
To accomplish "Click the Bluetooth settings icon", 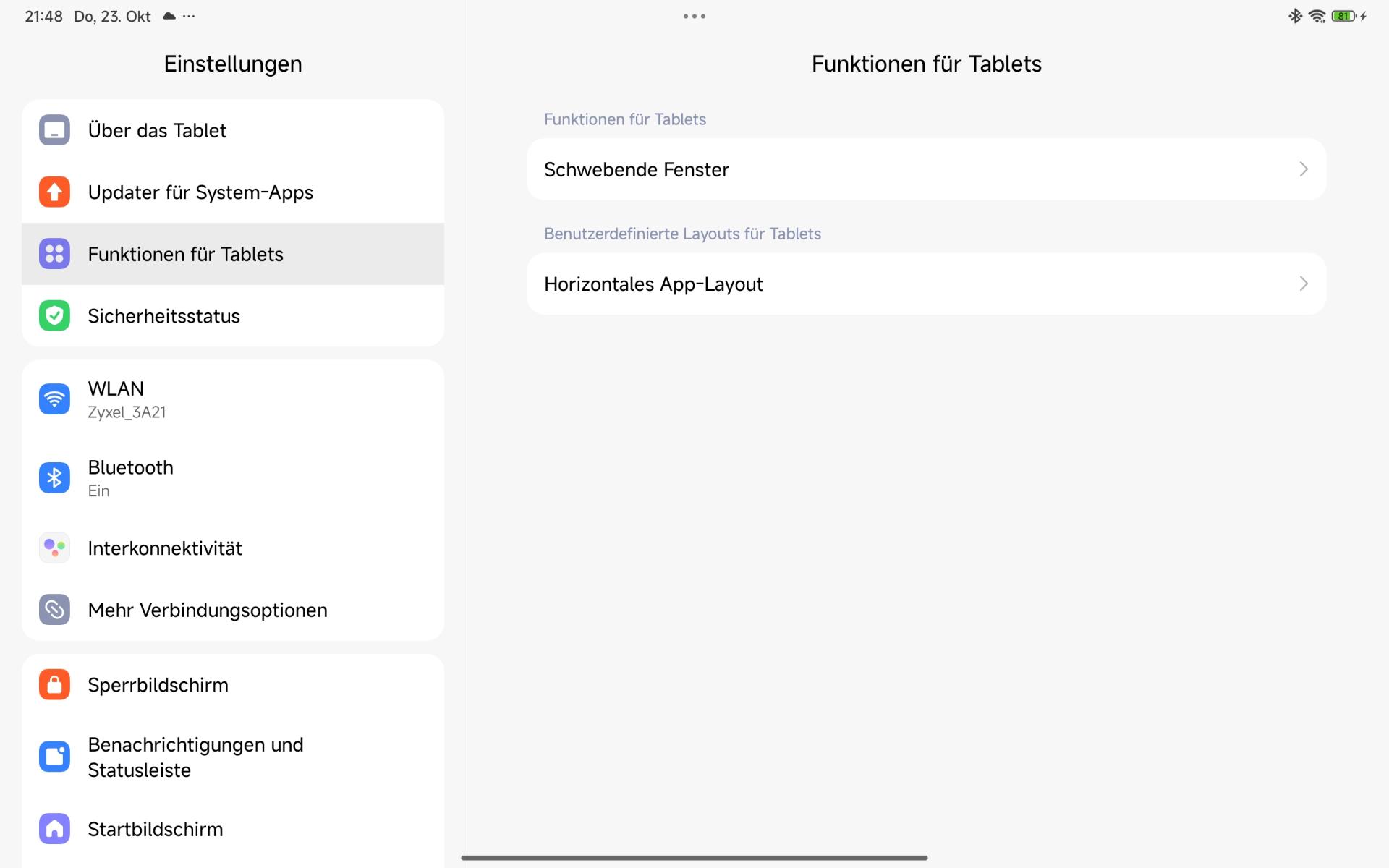I will tap(54, 478).
